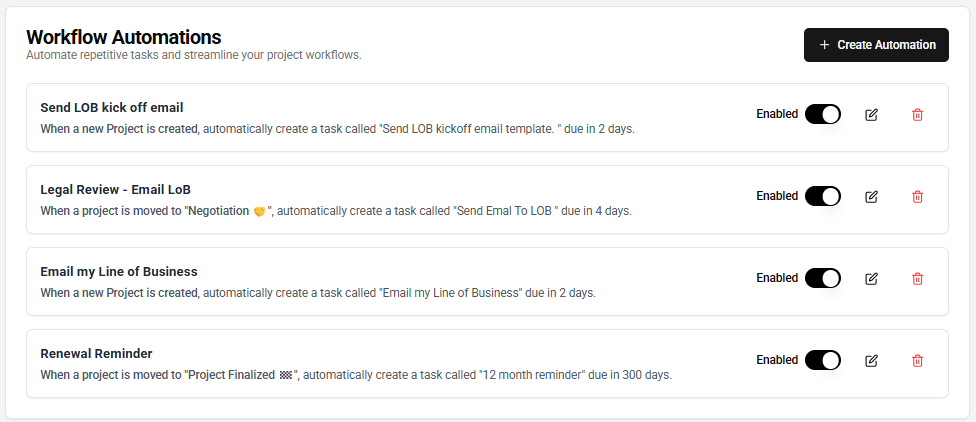Edit the Email my Line of Business automation
Image resolution: width=976 pixels, height=422 pixels.
click(x=871, y=279)
